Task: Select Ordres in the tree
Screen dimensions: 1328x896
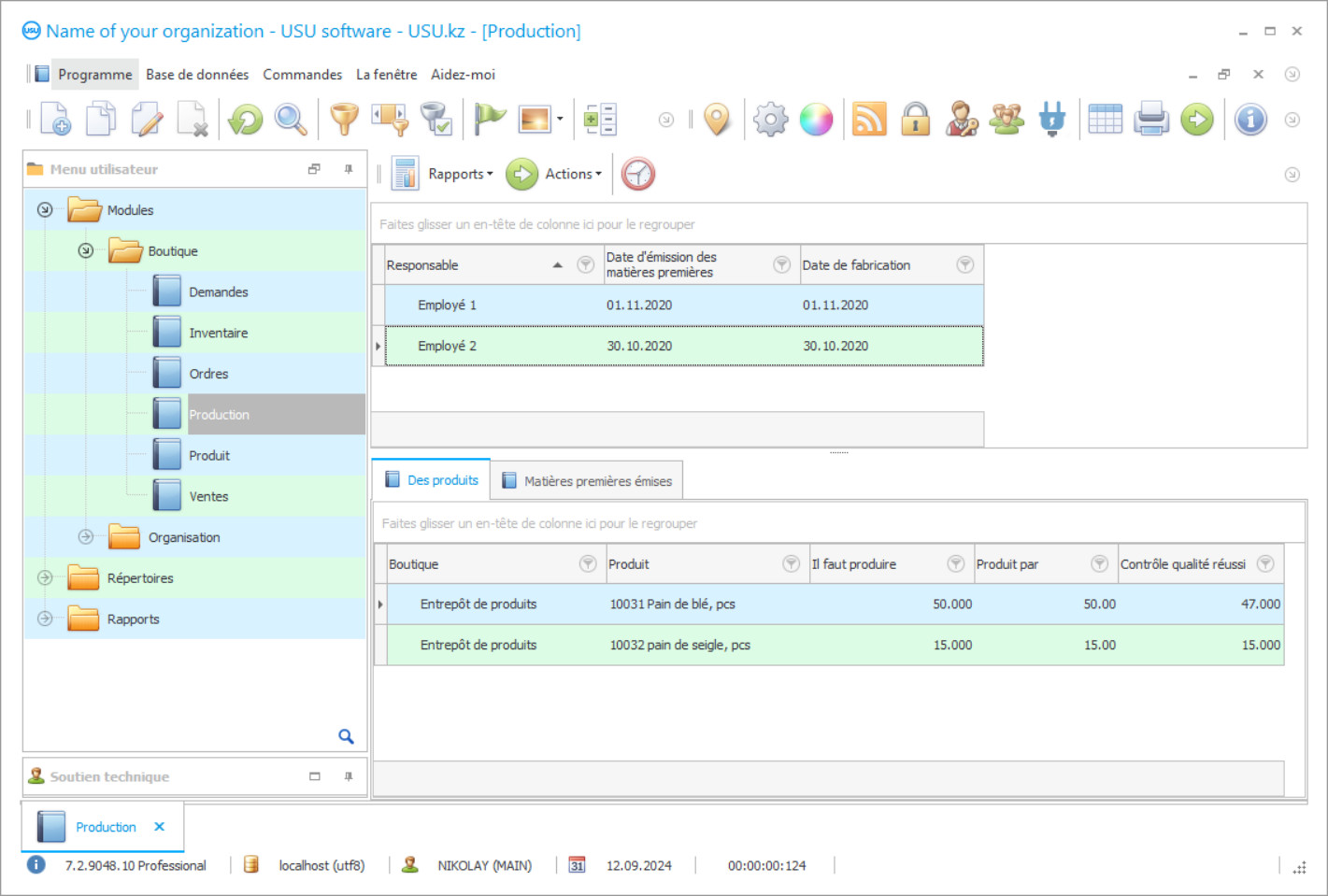Action: tap(208, 374)
